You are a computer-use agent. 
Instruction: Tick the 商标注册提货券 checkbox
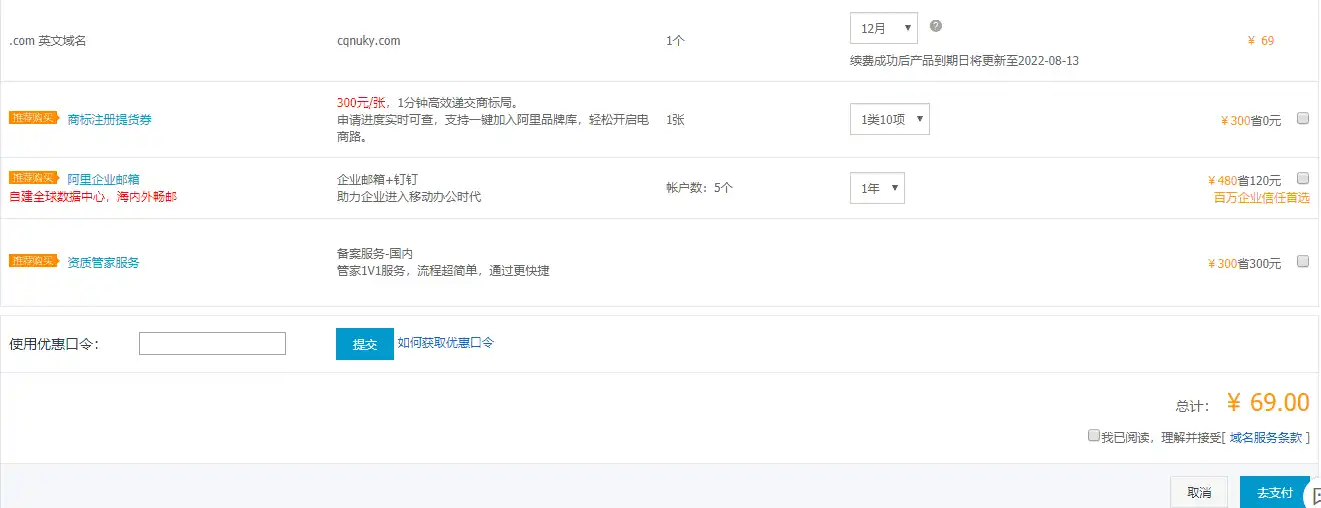coord(1303,118)
